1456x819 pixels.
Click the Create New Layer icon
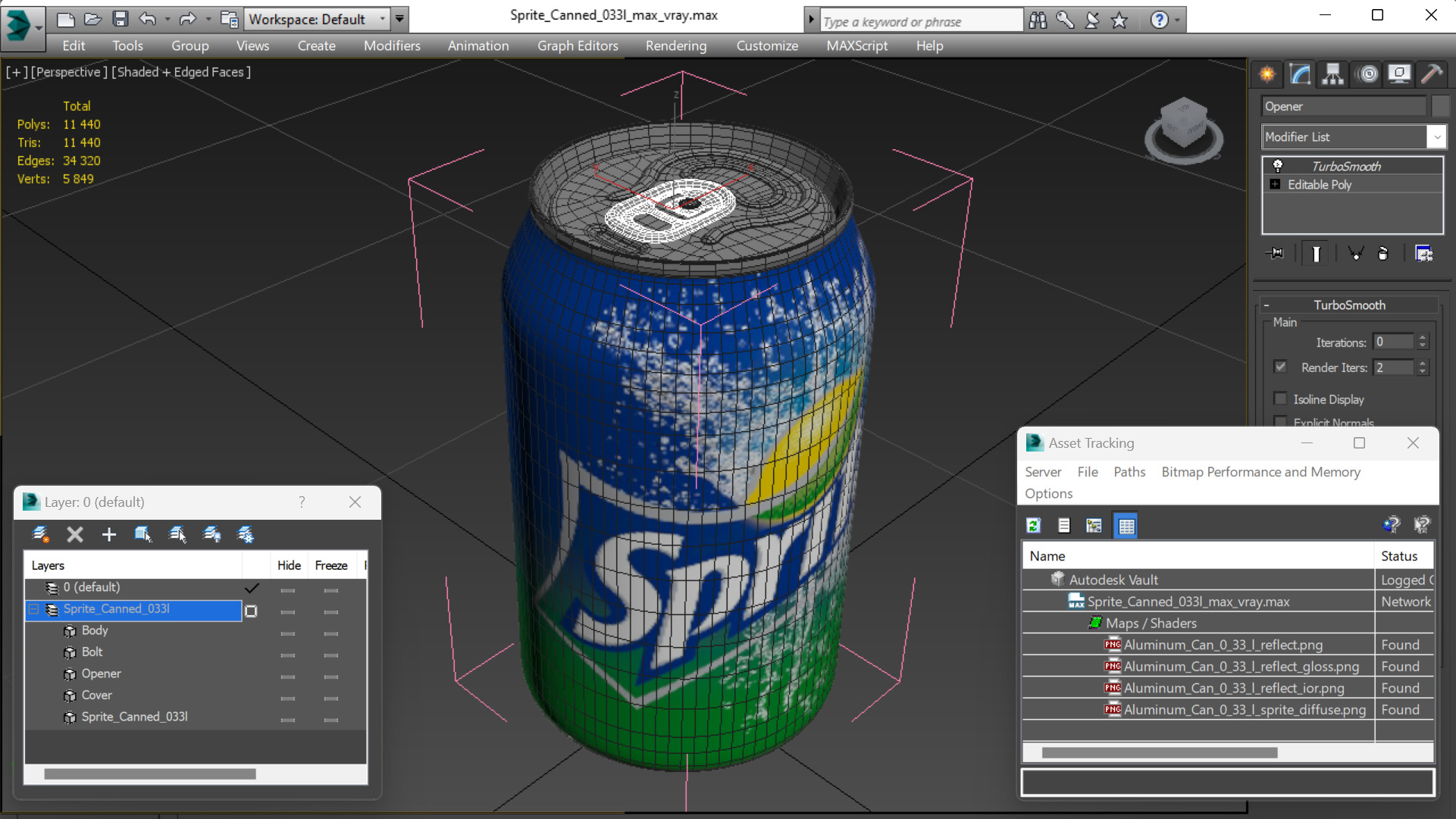point(41,534)
